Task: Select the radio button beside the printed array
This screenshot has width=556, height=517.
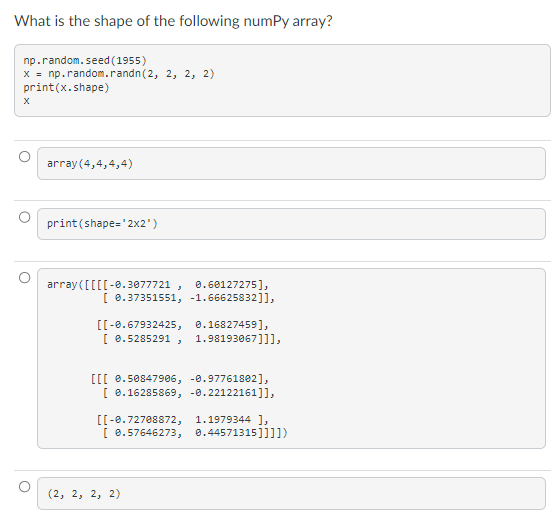Action: click(x=24, y=277)
